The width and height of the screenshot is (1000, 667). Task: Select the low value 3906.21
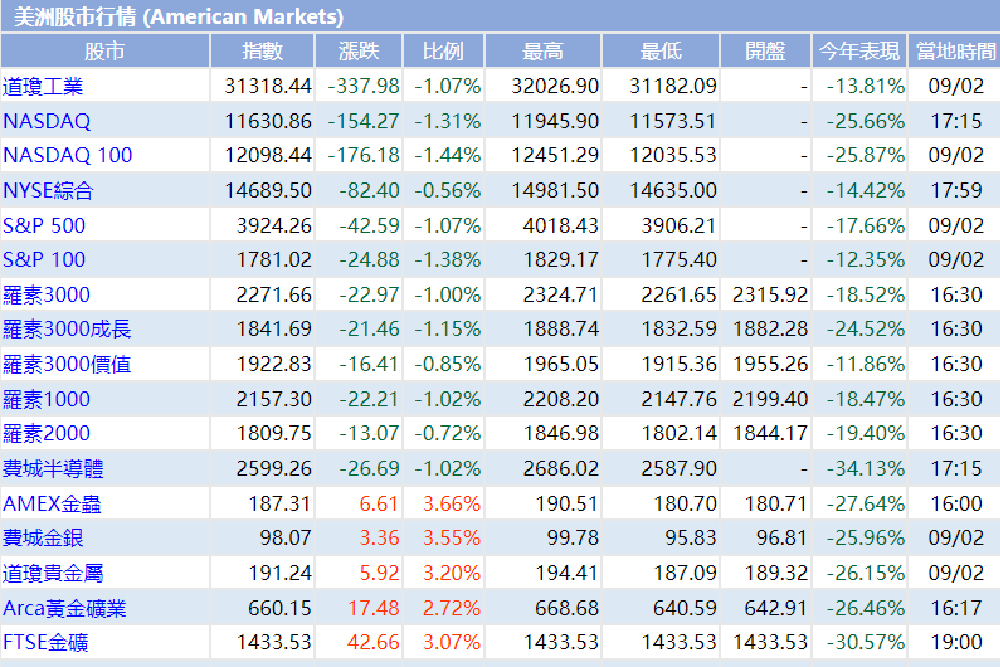pos(679,225)
